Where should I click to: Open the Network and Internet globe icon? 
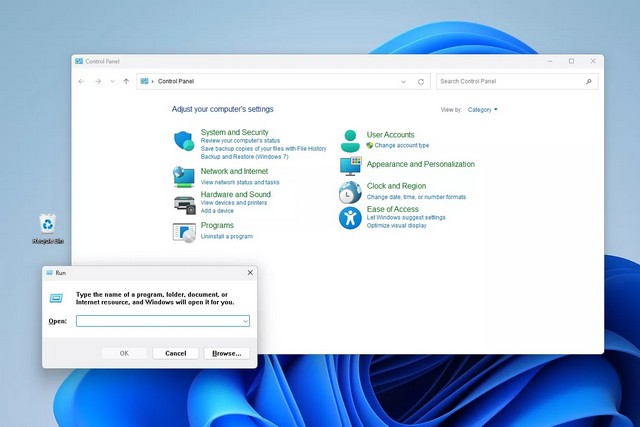pyautogui.click(x=184, y=177)
